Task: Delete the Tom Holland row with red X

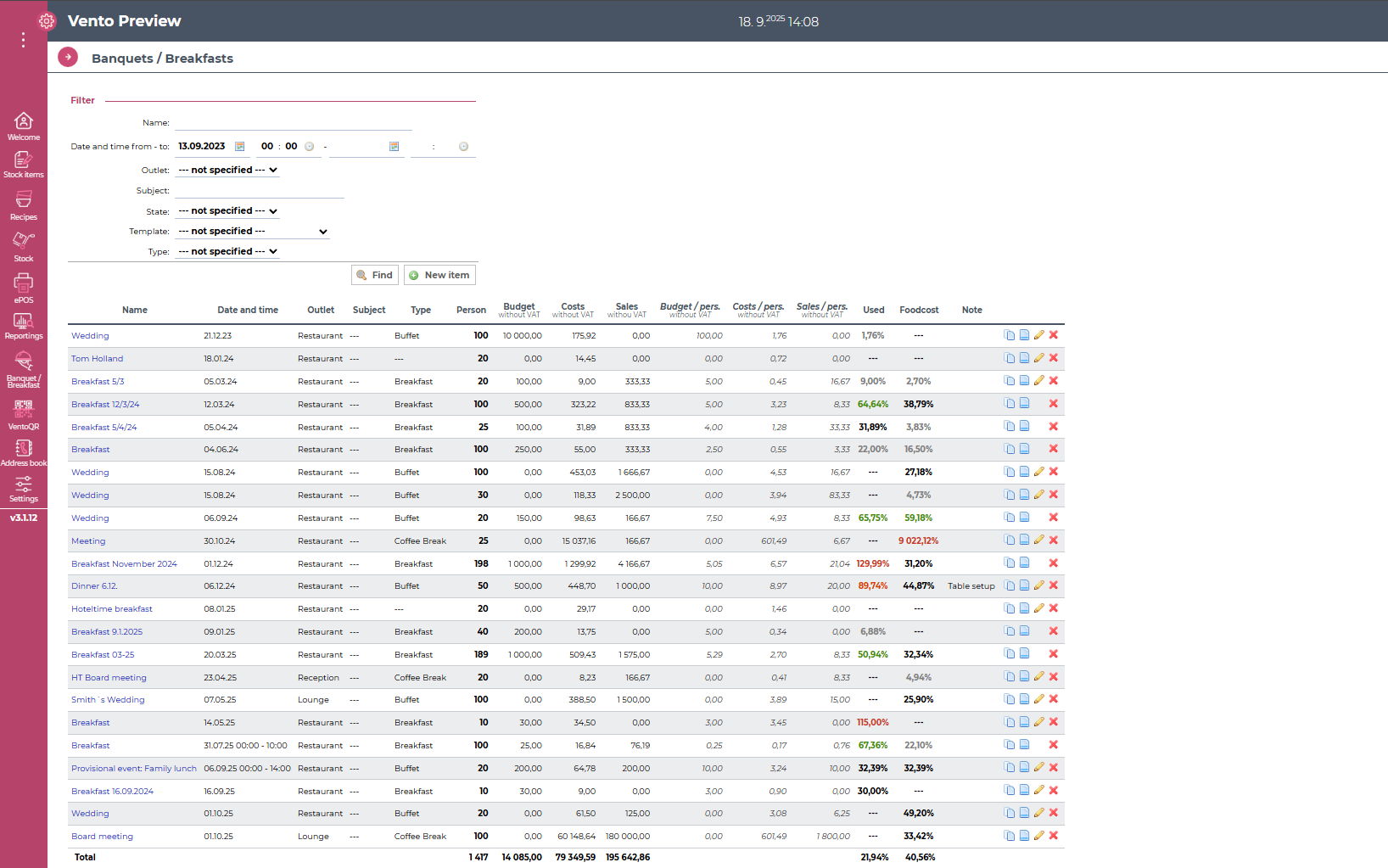Action: tap(1053, 358)
